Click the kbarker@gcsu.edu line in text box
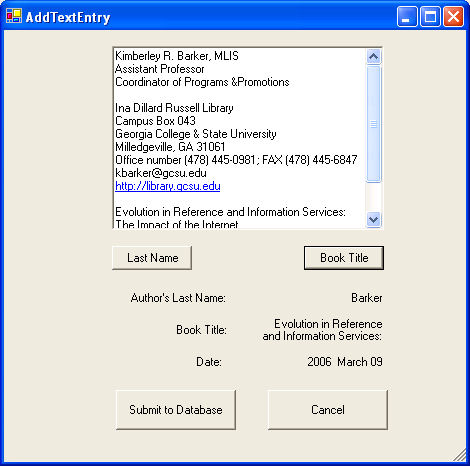 [161, 173]
